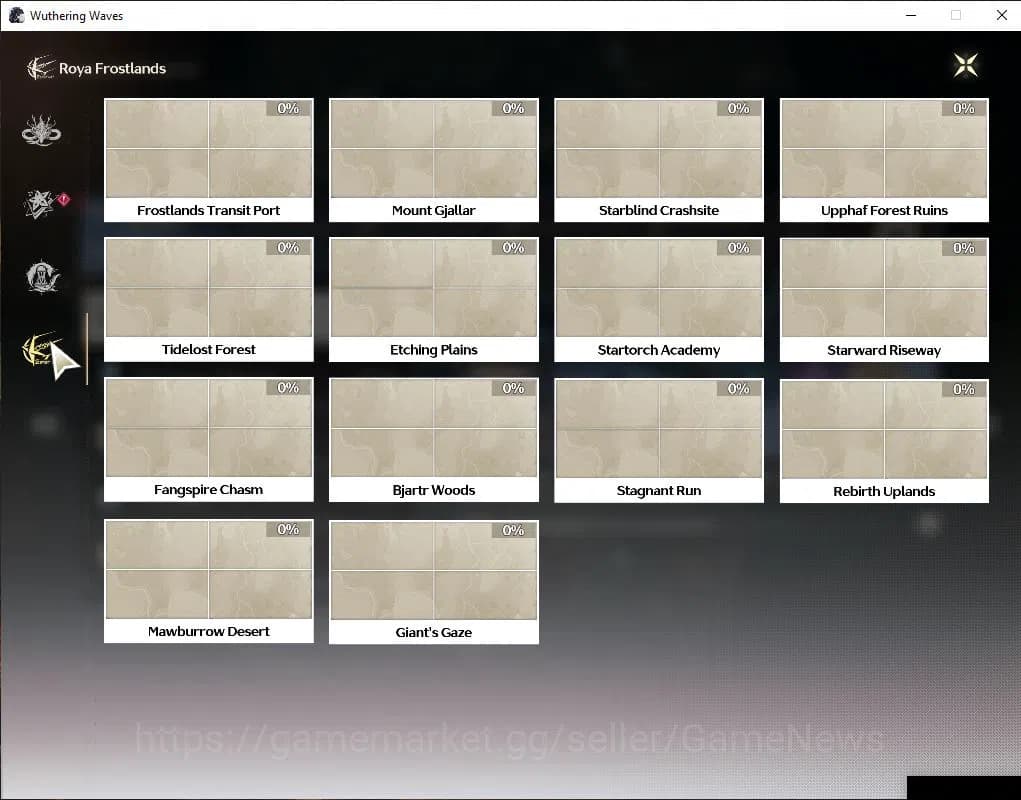Open the Mount Gjallar area card
This screenshot has height=800, width=1021.
(433, 159)
